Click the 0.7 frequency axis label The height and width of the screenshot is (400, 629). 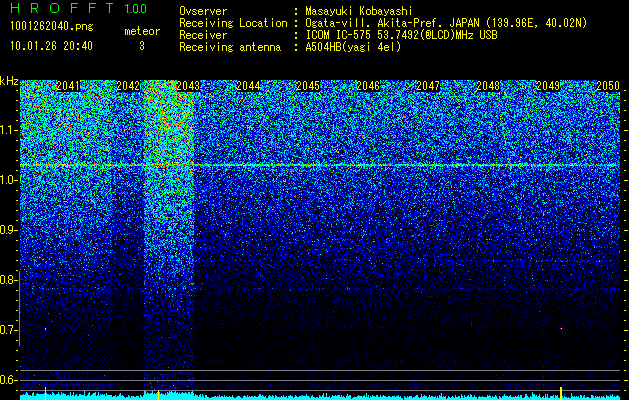(x=9, y=330)
